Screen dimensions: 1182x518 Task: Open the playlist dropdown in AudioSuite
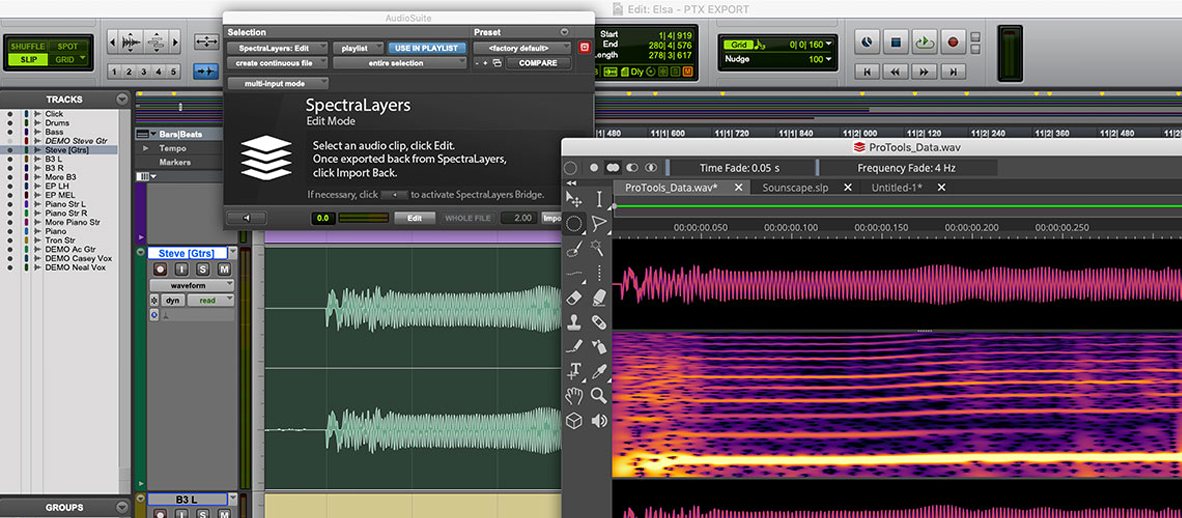(x=358, y=48)
